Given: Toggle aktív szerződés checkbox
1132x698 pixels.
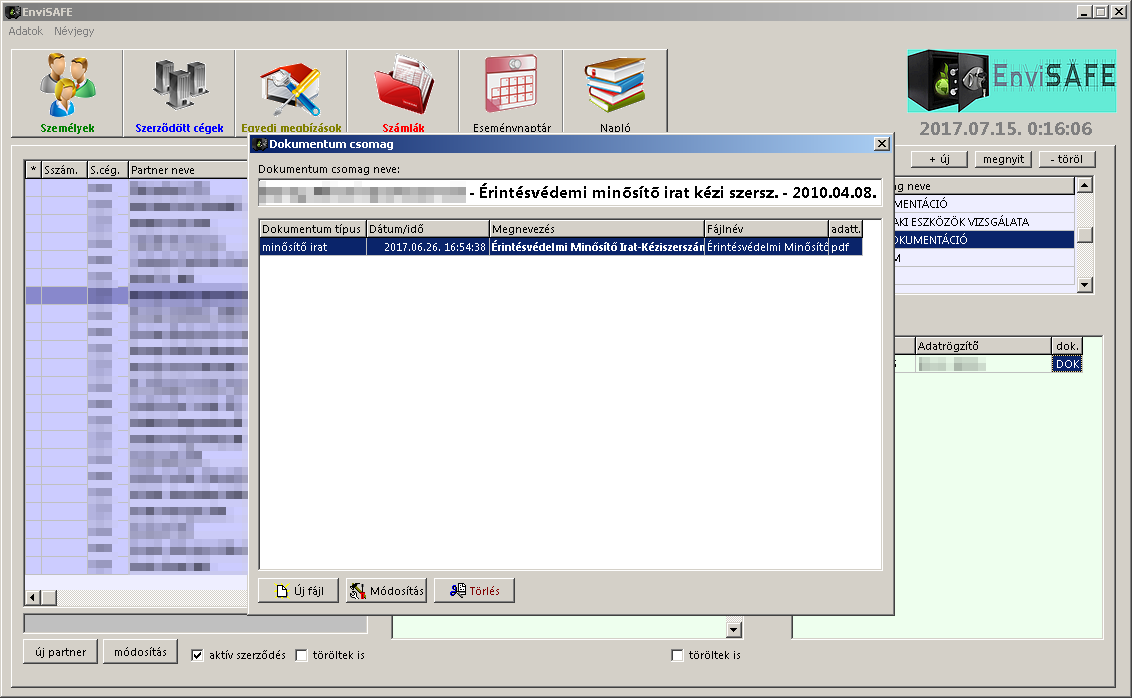Looking at the screenshot, I should 197,656.
